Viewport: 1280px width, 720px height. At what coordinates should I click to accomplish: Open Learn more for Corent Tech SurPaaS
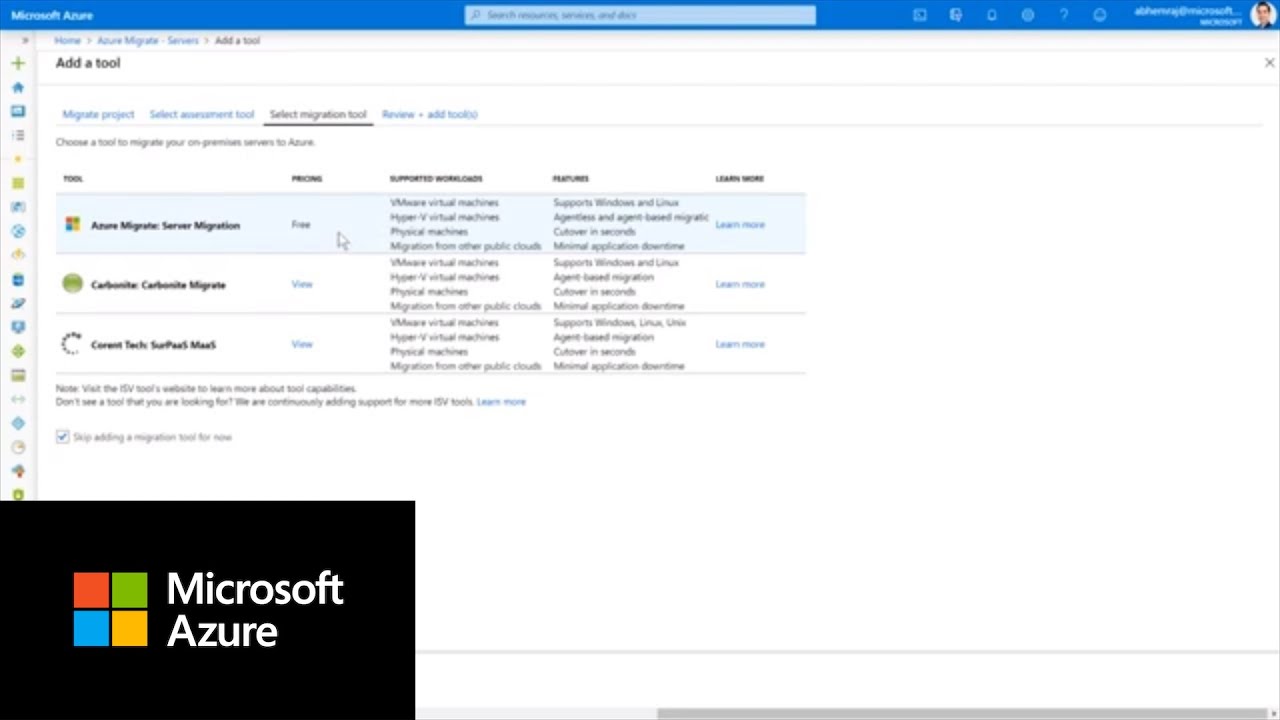click(x=740, y=344)
